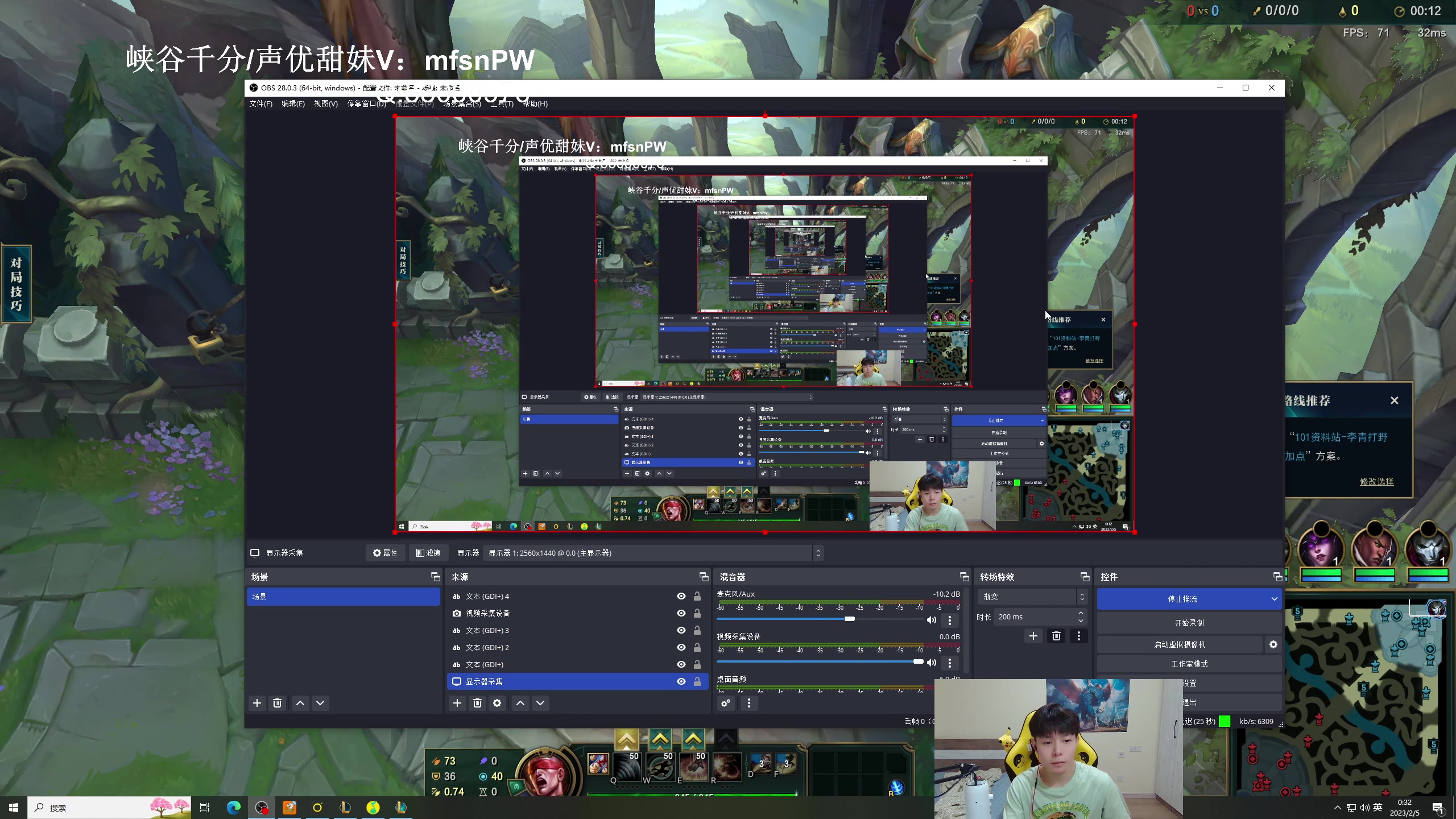Screen dimensions: 1456x819
Task: Open 视频采集设备 audio channel options menu
Action: click(949, 663)
